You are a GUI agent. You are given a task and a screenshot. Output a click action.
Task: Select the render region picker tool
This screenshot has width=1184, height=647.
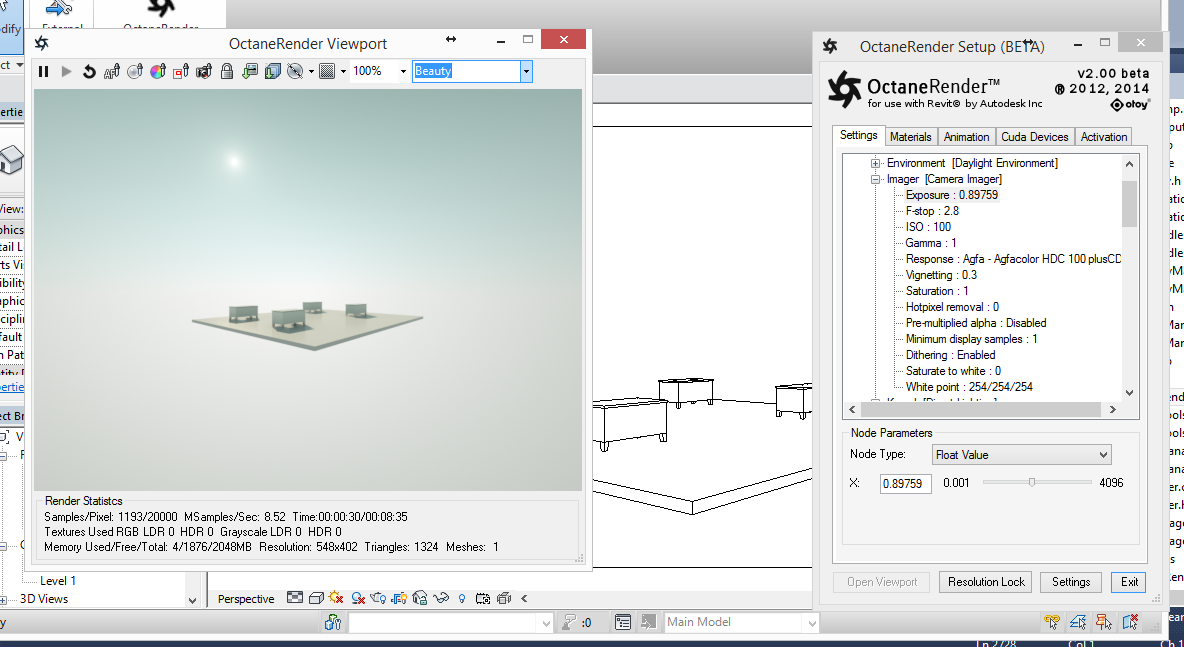[x=180, y=71]
